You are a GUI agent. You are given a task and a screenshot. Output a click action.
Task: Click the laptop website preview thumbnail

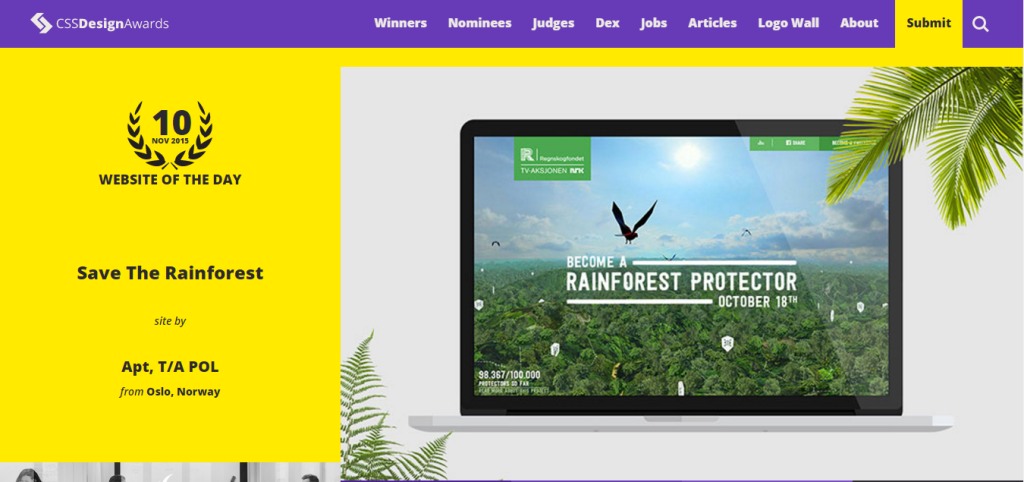(681, 274)
